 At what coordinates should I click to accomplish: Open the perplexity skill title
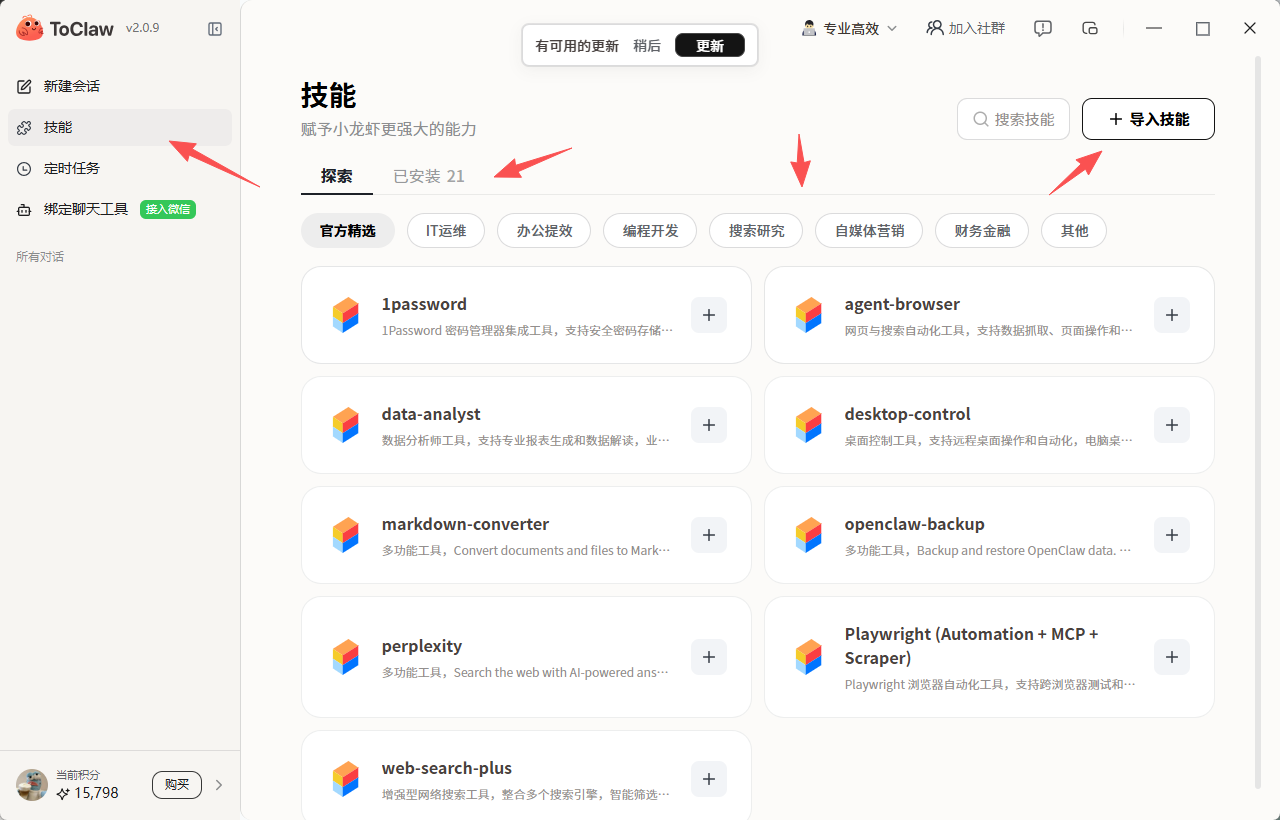pyautogui.click(x=421, y=646)
